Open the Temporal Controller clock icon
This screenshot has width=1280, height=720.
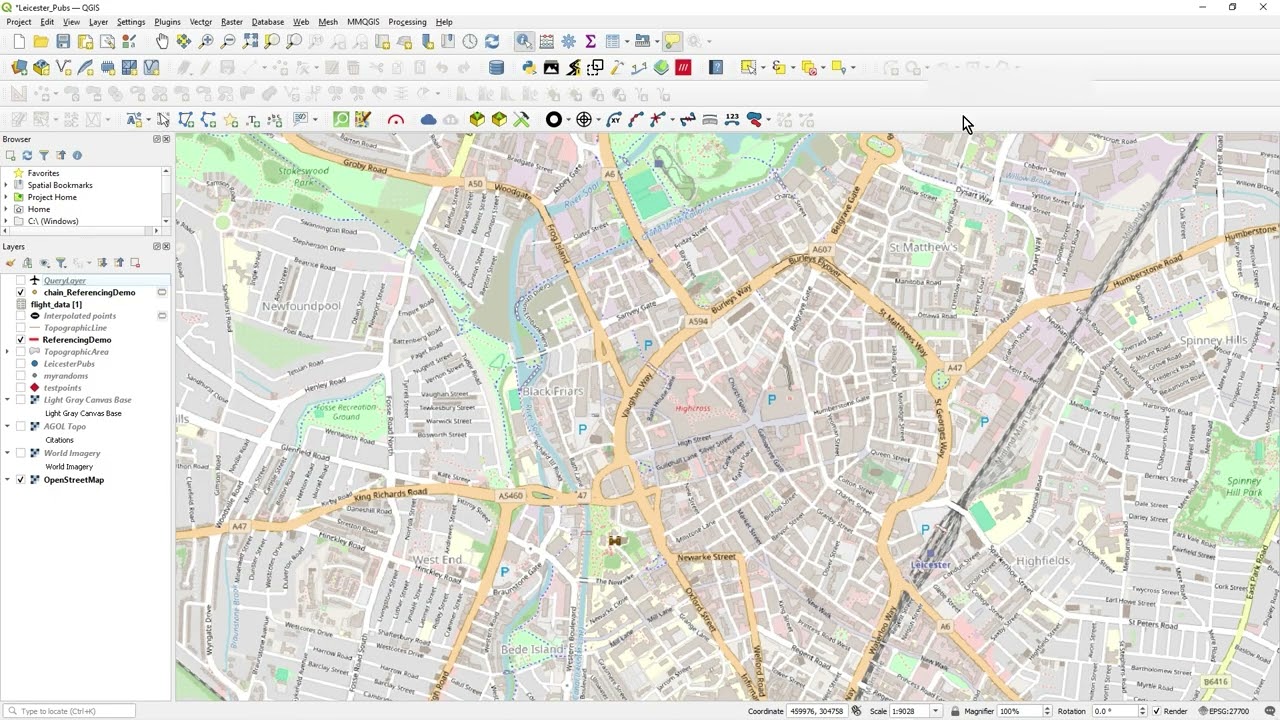point(469,41)
